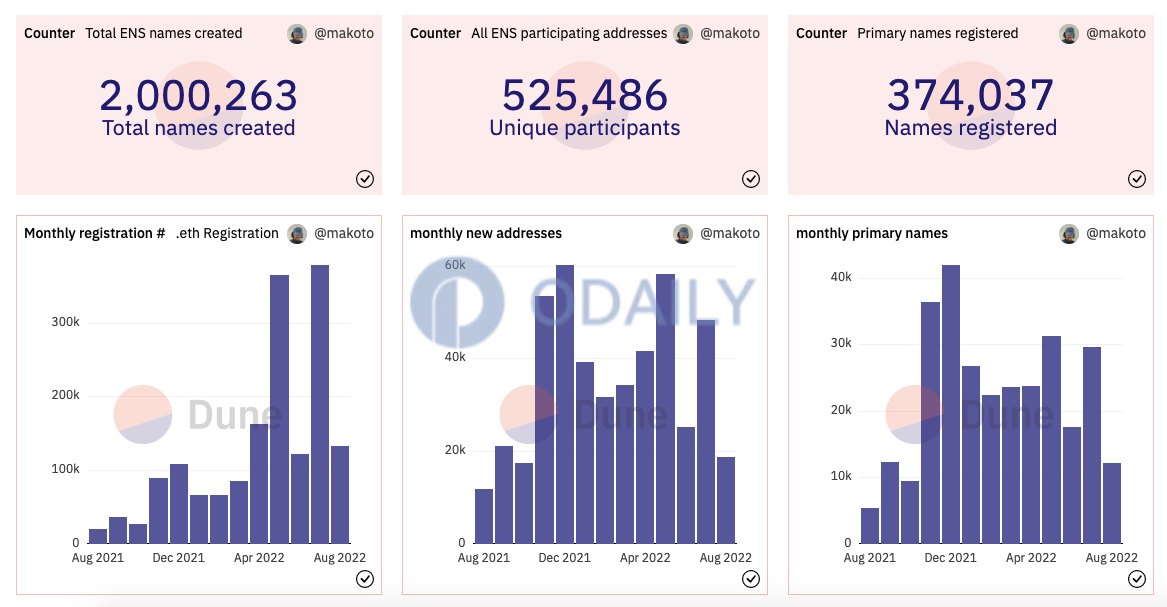Open makoto avatar on monthly primary names chart
Screen dimensions: 1167x607
1069,234
